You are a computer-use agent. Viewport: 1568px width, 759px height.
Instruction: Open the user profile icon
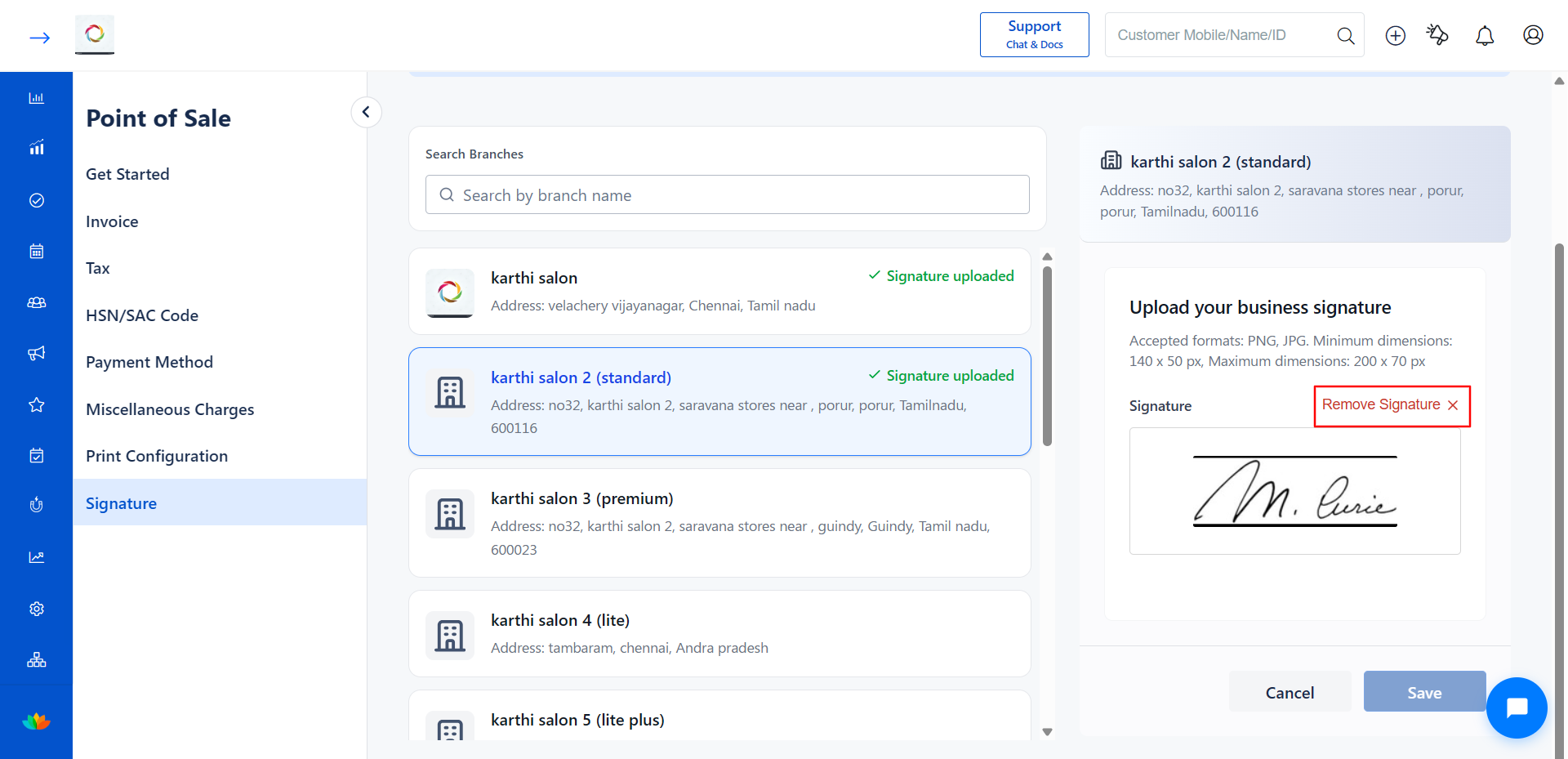tap(1533, 35)
